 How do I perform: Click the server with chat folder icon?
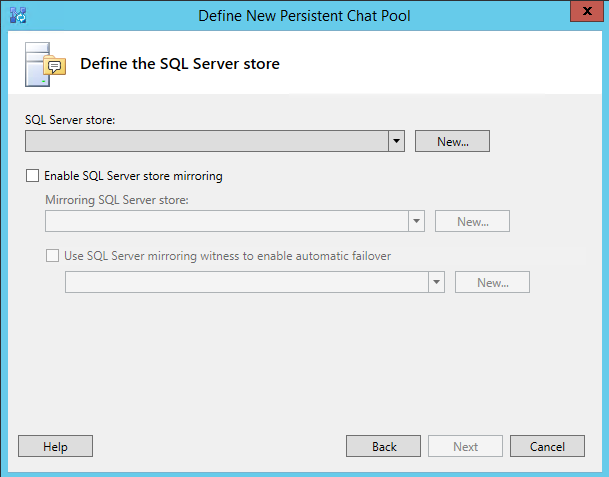coord(45,64)
